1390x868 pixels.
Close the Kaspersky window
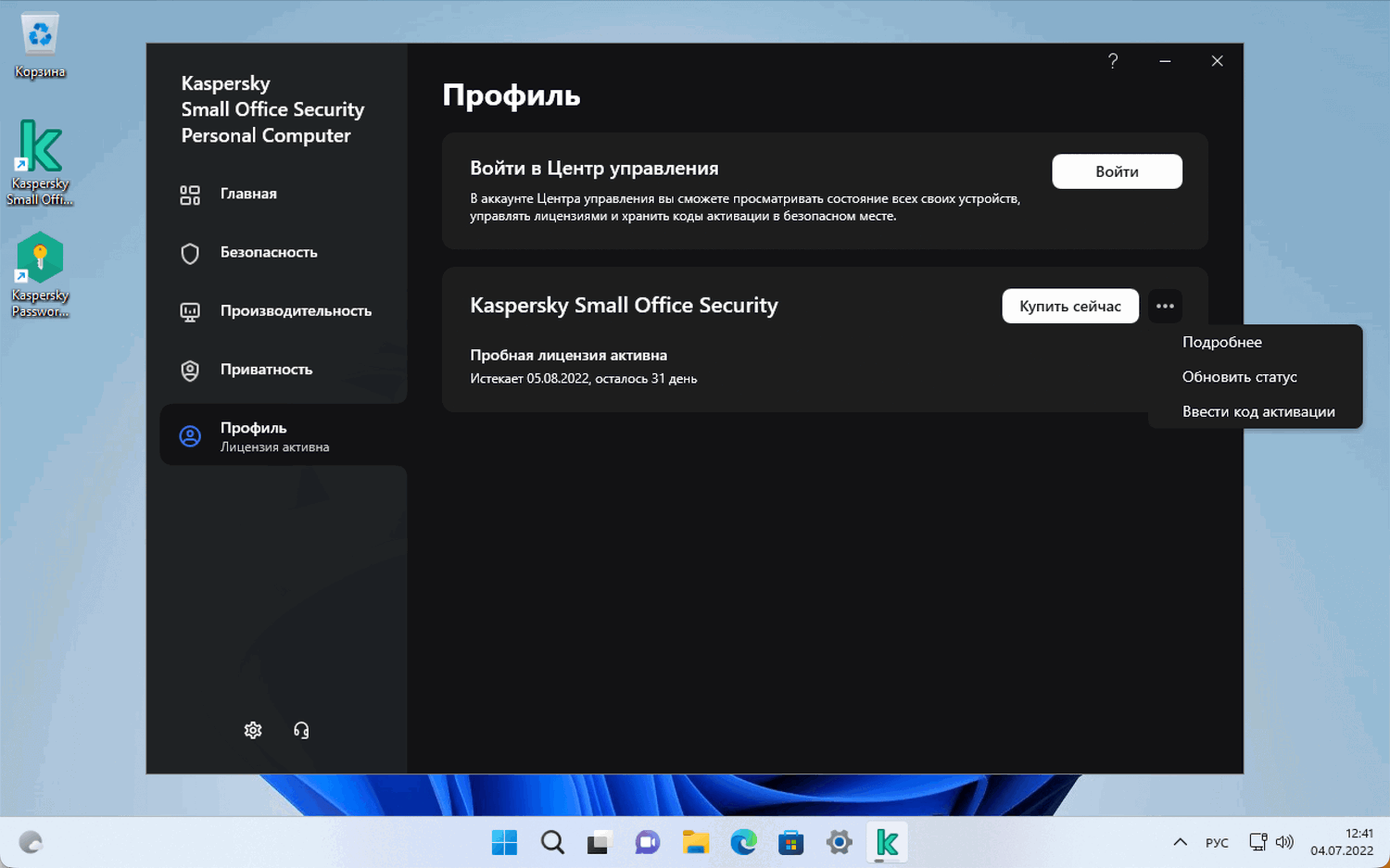pos(1217,61)
